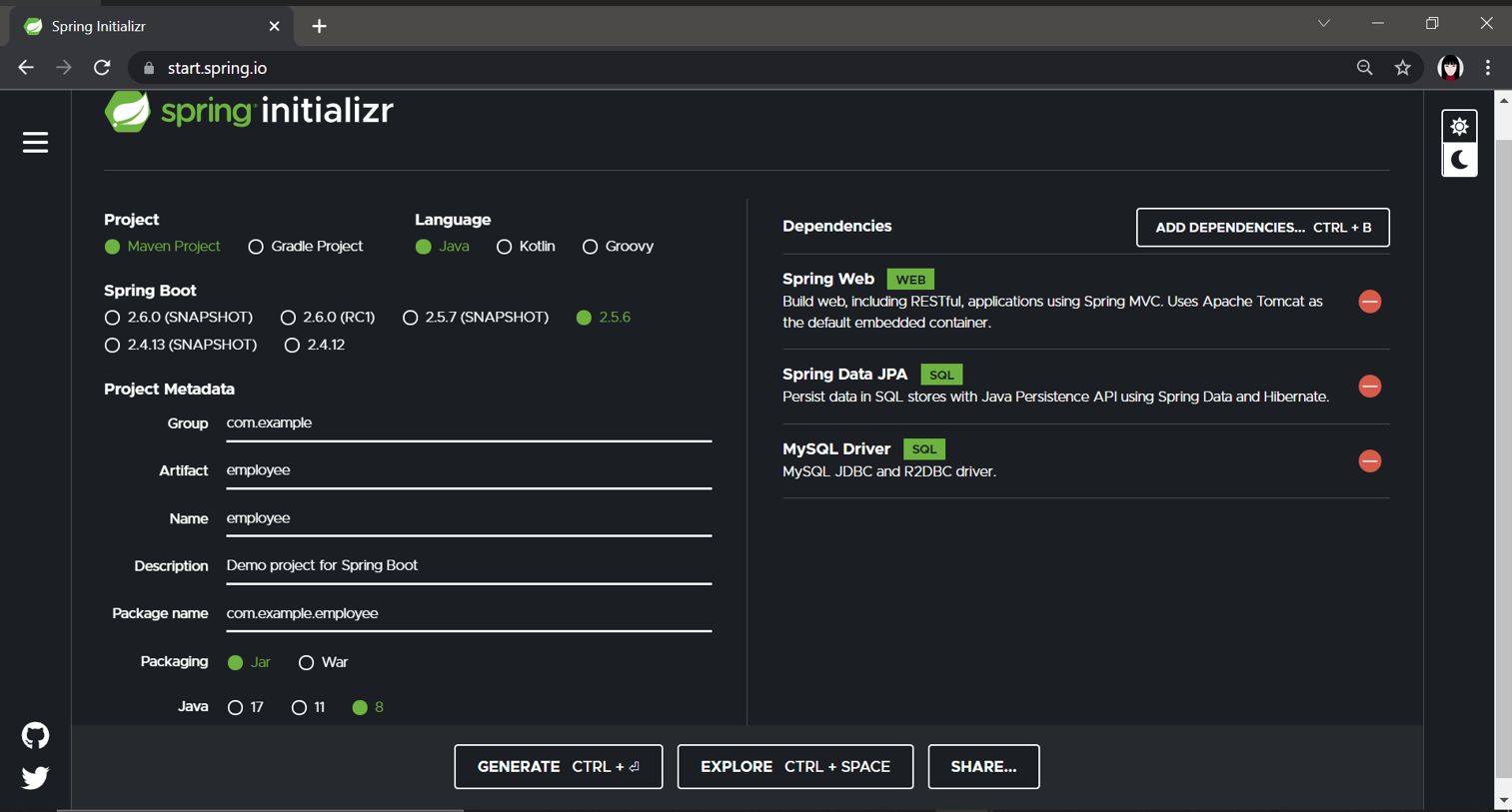The width and height of the screenshot is (1512, 812).
Task: Click Add Dependencies button
Action: click(1263, 228)
